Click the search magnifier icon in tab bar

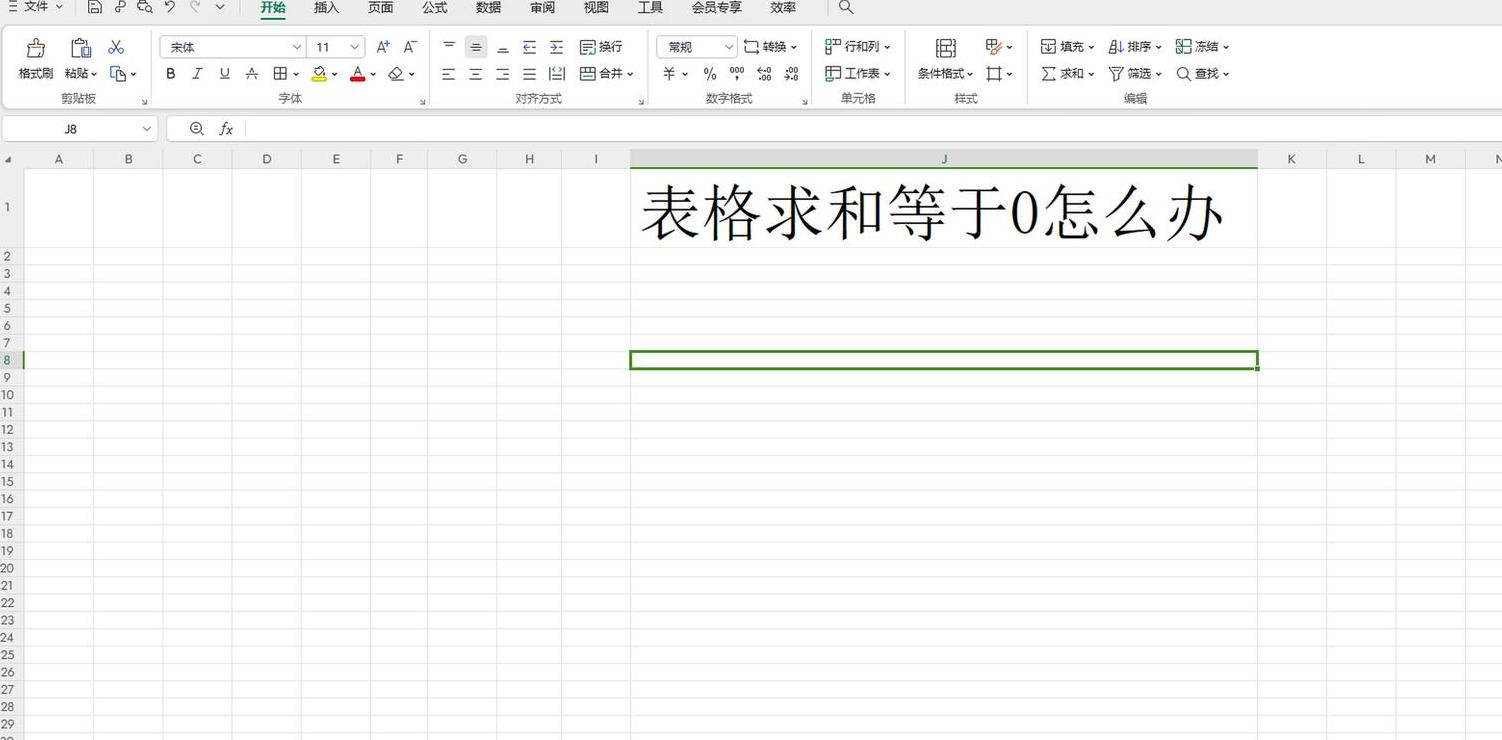846,7
